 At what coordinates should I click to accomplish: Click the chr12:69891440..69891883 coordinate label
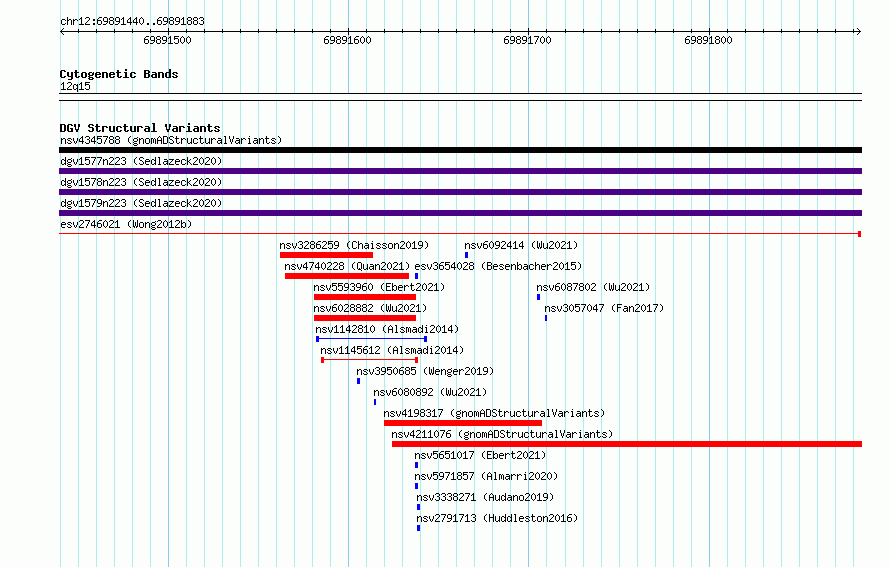click(133, 22)
